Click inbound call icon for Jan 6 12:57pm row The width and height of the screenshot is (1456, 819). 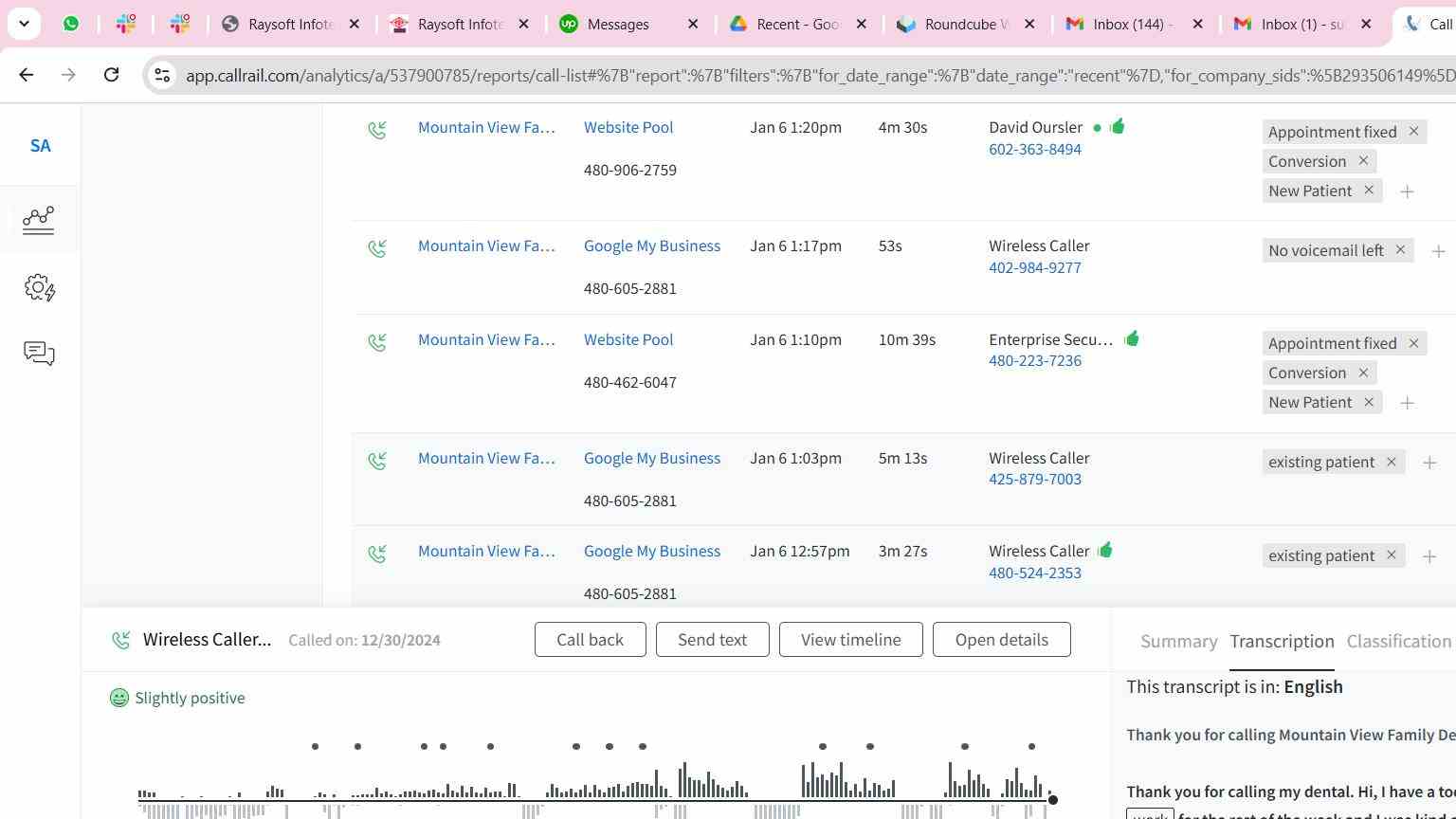(377, 554)
